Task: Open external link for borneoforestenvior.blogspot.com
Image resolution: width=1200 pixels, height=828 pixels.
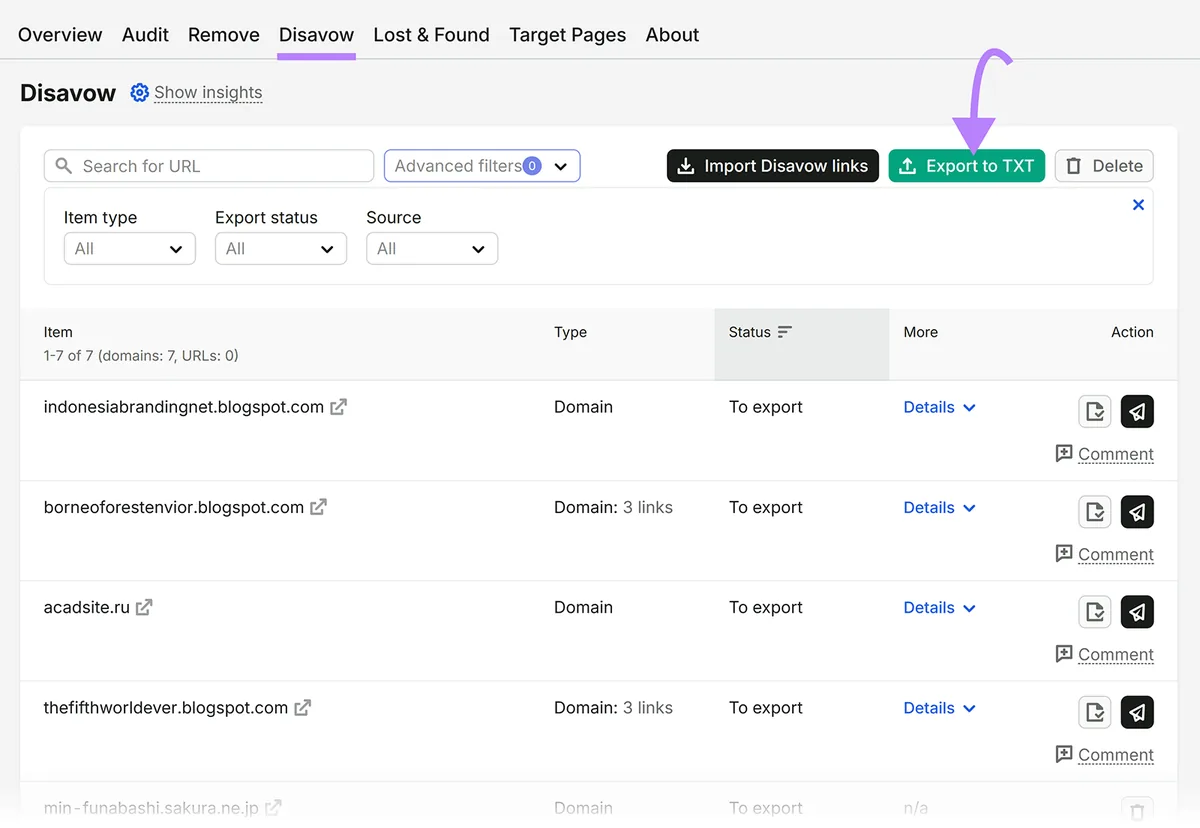Action: [318, 507]
